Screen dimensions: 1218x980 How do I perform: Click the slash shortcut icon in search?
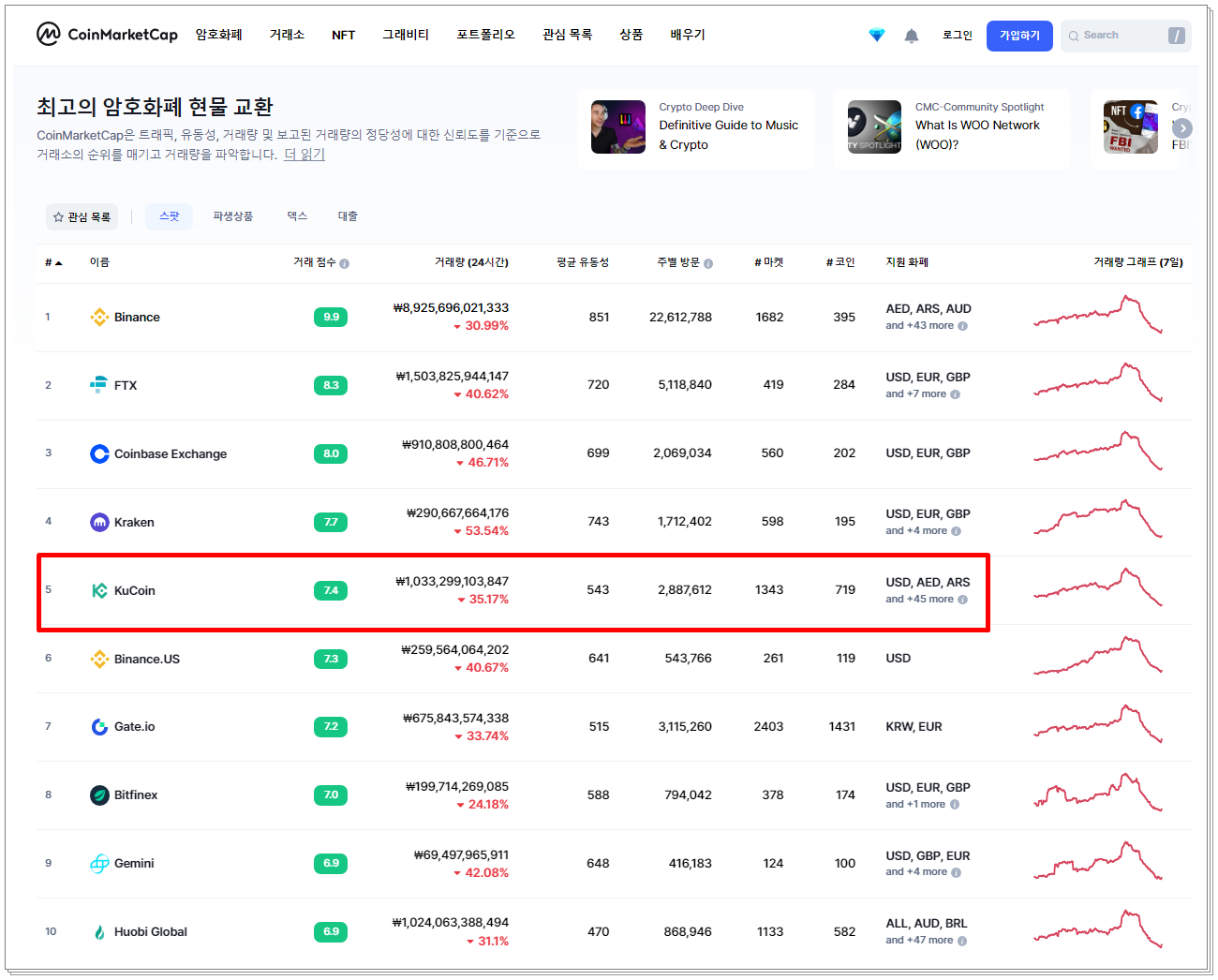click(x=1177, y=36)
